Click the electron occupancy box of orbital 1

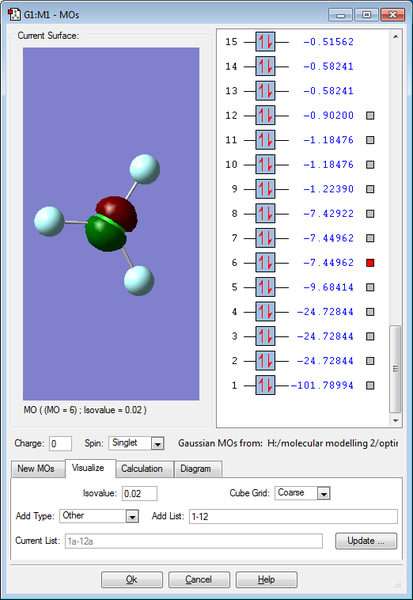coord(265,385)
